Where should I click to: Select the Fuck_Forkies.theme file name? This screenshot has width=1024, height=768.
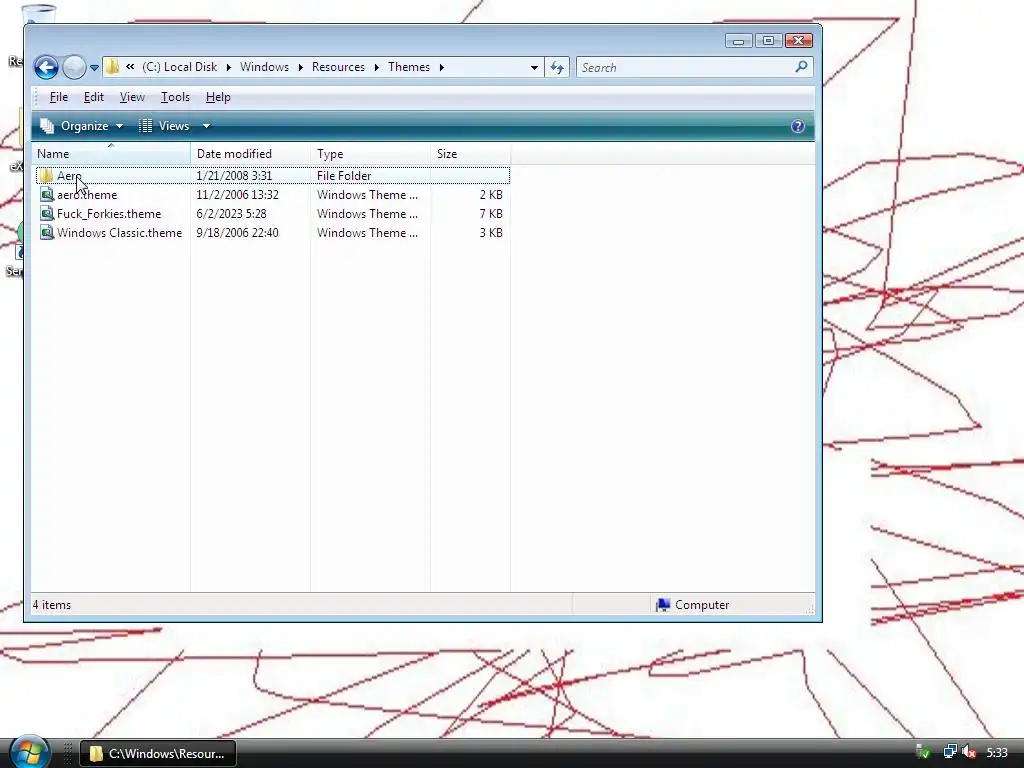[x=109, y=214]
